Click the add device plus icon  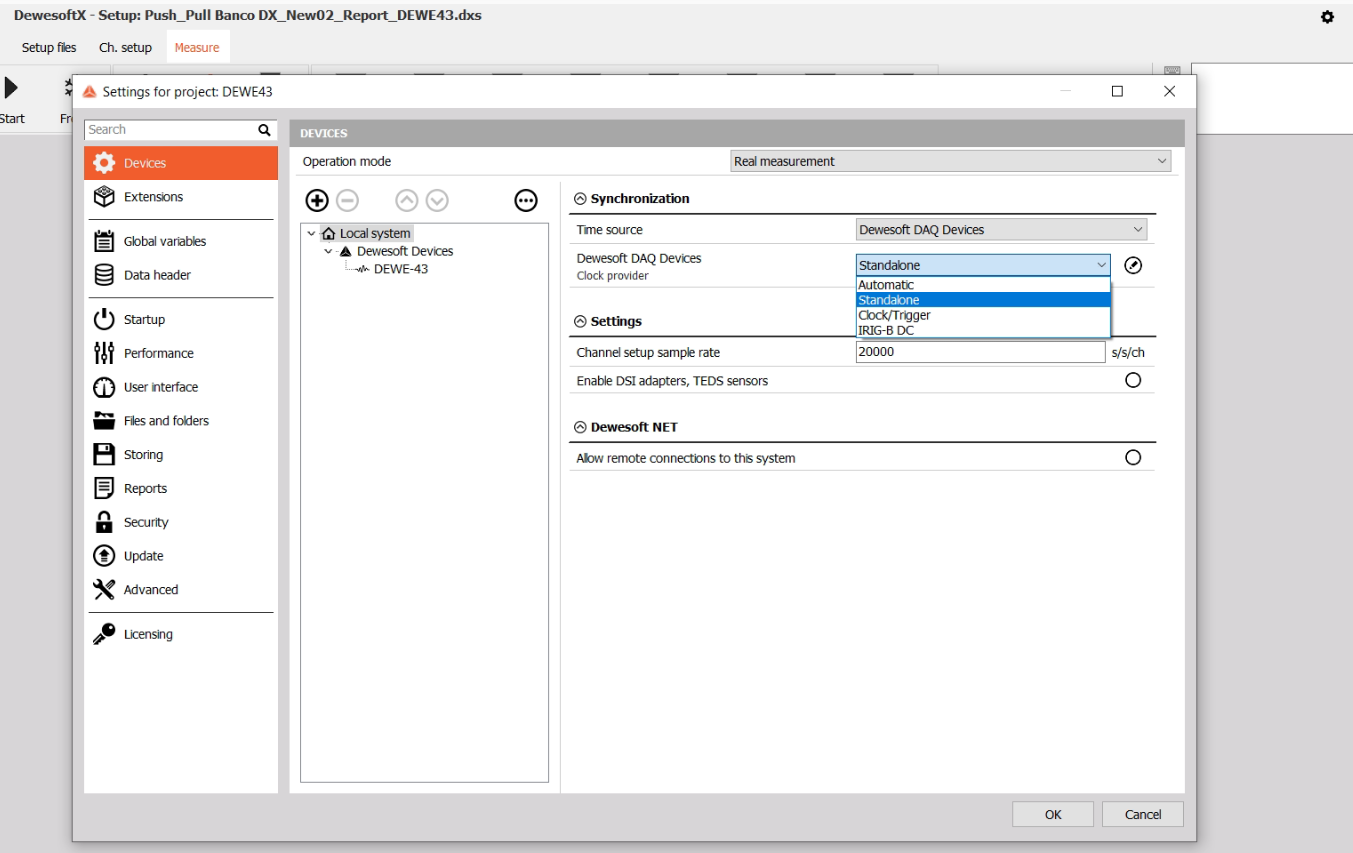[x=317, y=201]
